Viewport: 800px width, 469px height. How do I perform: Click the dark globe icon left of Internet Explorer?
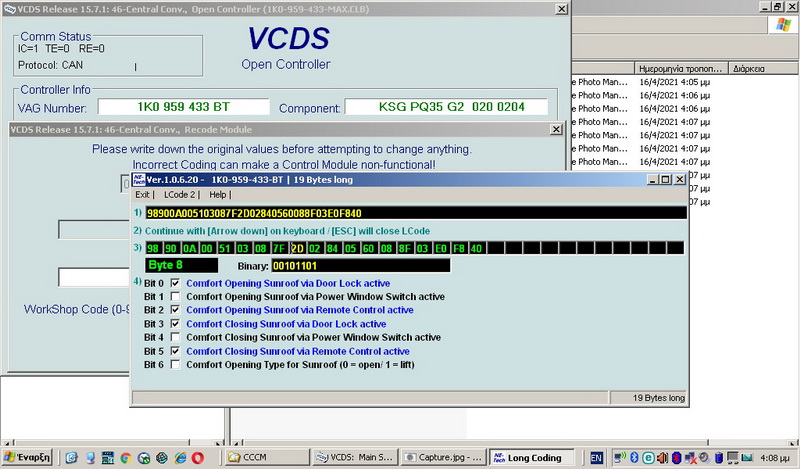(x=162, y=458)
